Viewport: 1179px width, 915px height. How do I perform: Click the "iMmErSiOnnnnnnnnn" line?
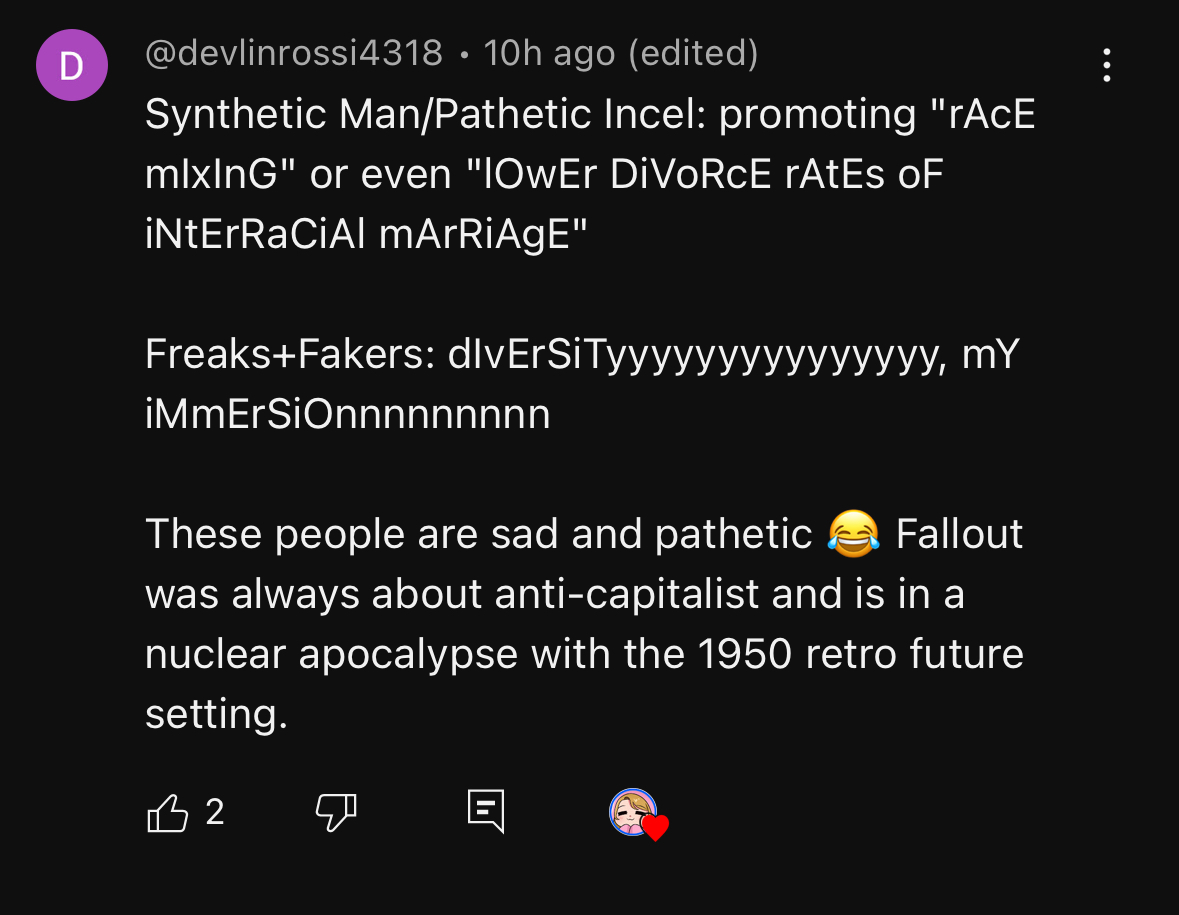click(347, 414)
